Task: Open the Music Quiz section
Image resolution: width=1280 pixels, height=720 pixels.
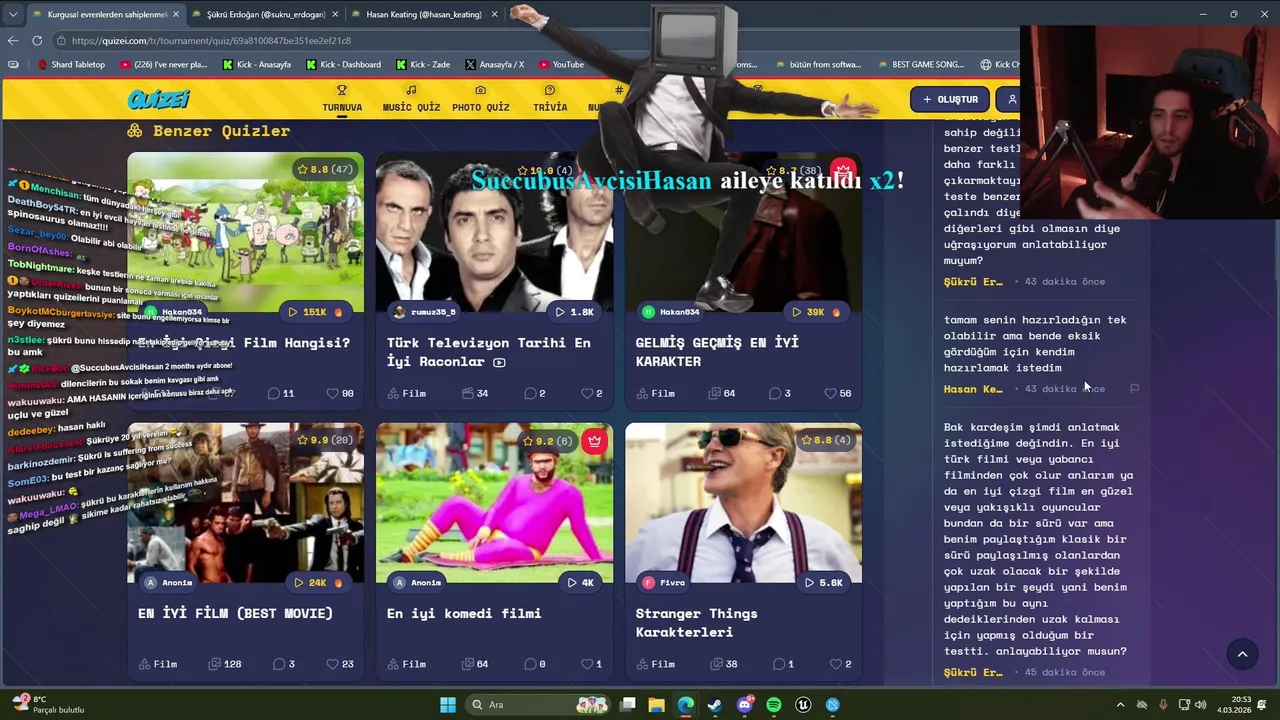Action: point(411,99)
